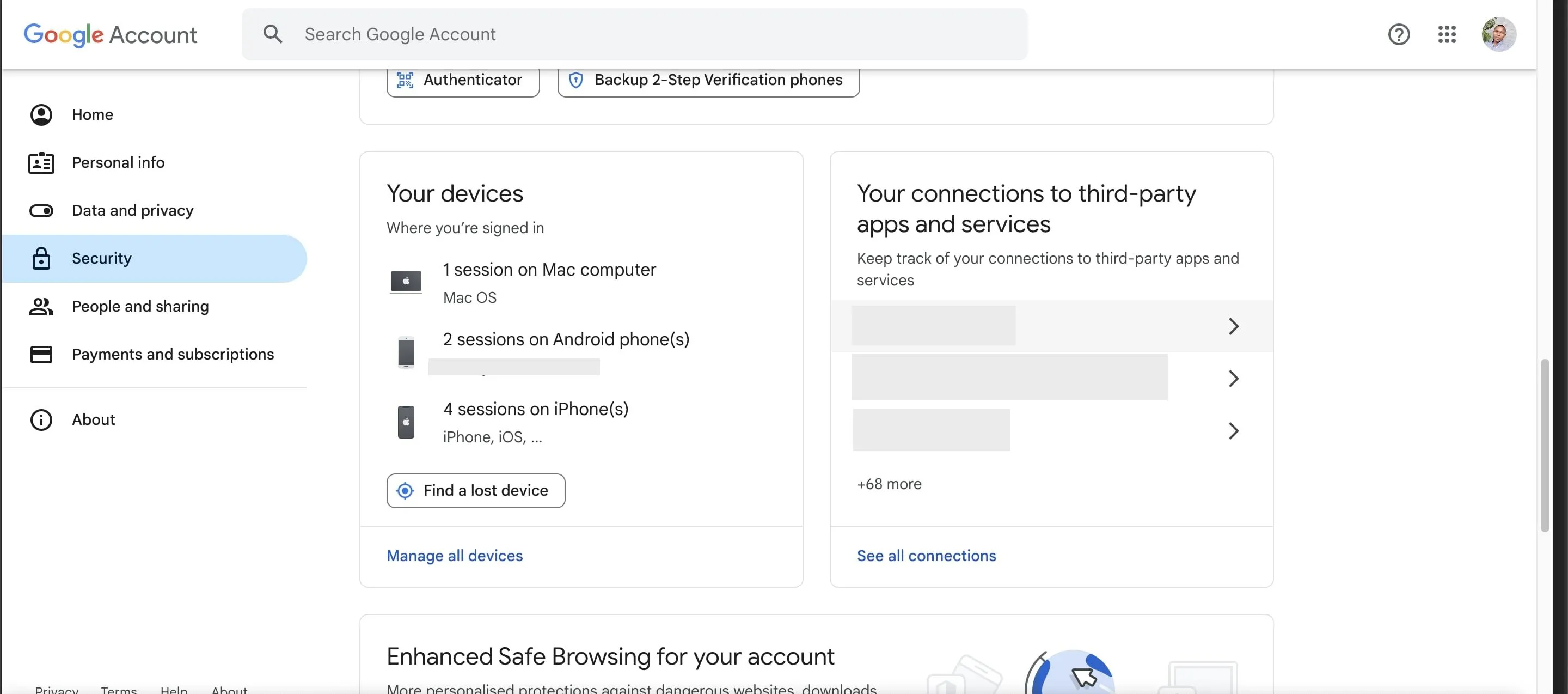The image size is (1568, 694).
Task: Click the Authenticator button
Action: (462, 79)
